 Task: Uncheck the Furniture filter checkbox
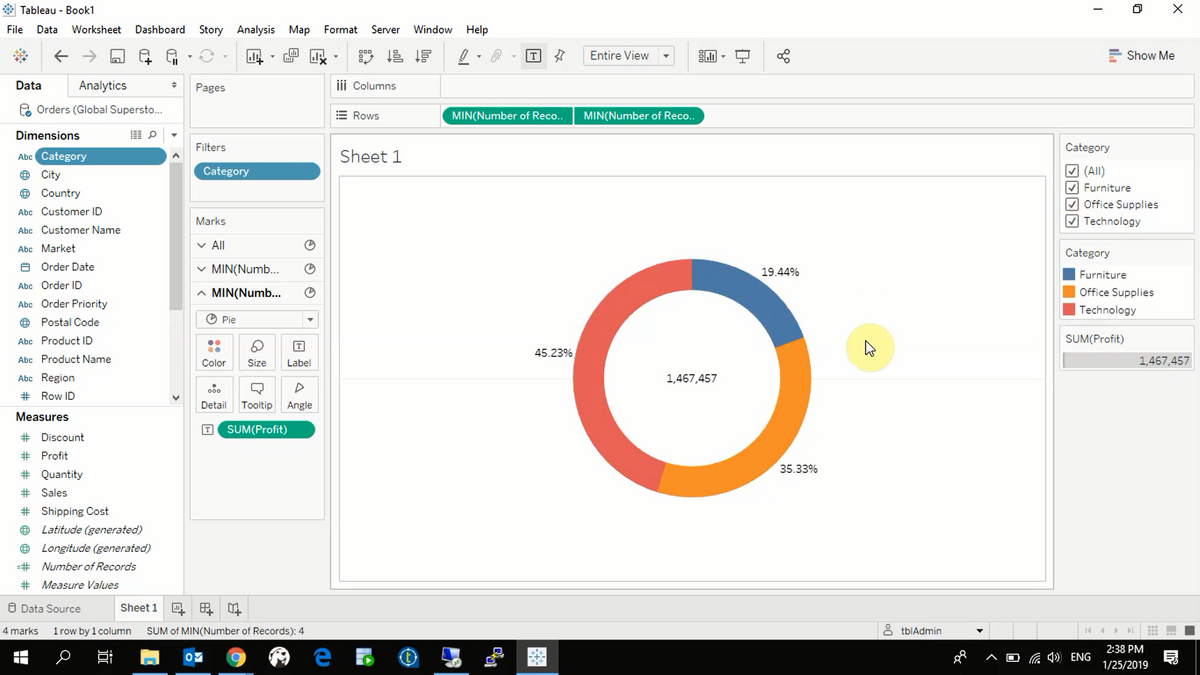tap(1072, 188)
